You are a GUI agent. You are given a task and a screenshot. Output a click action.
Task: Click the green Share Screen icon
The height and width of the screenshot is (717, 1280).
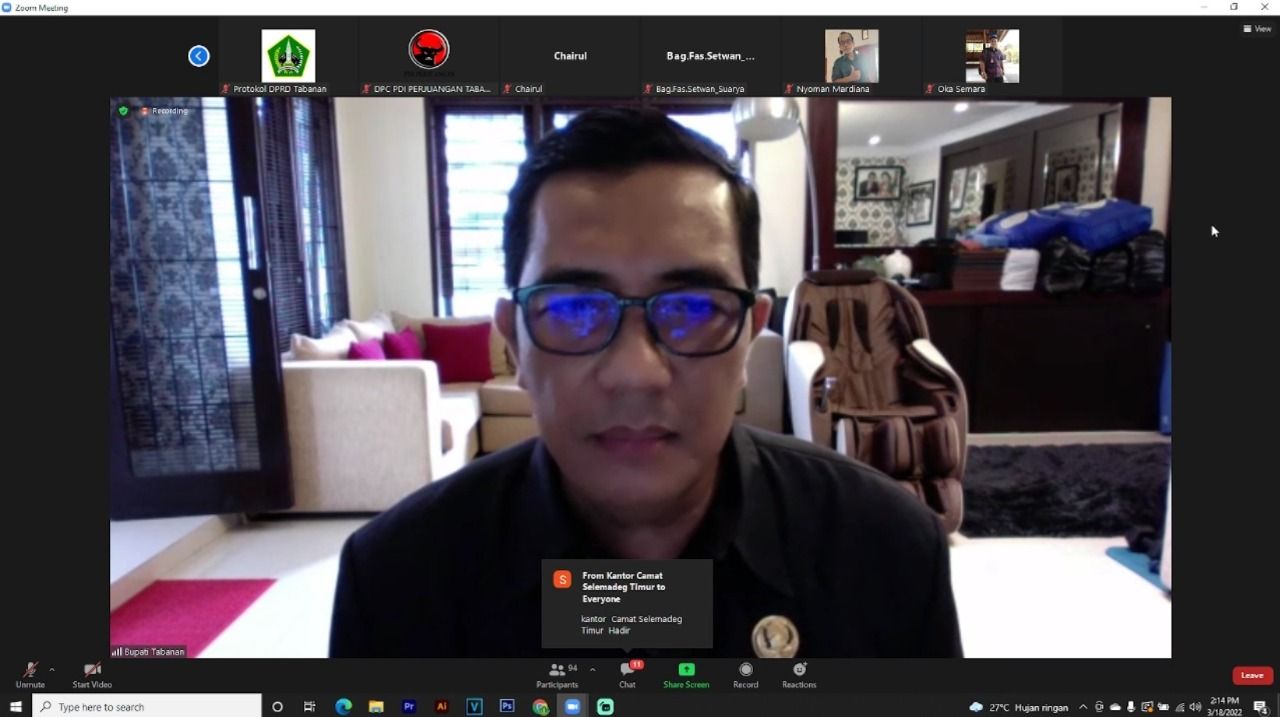[686, 669]
